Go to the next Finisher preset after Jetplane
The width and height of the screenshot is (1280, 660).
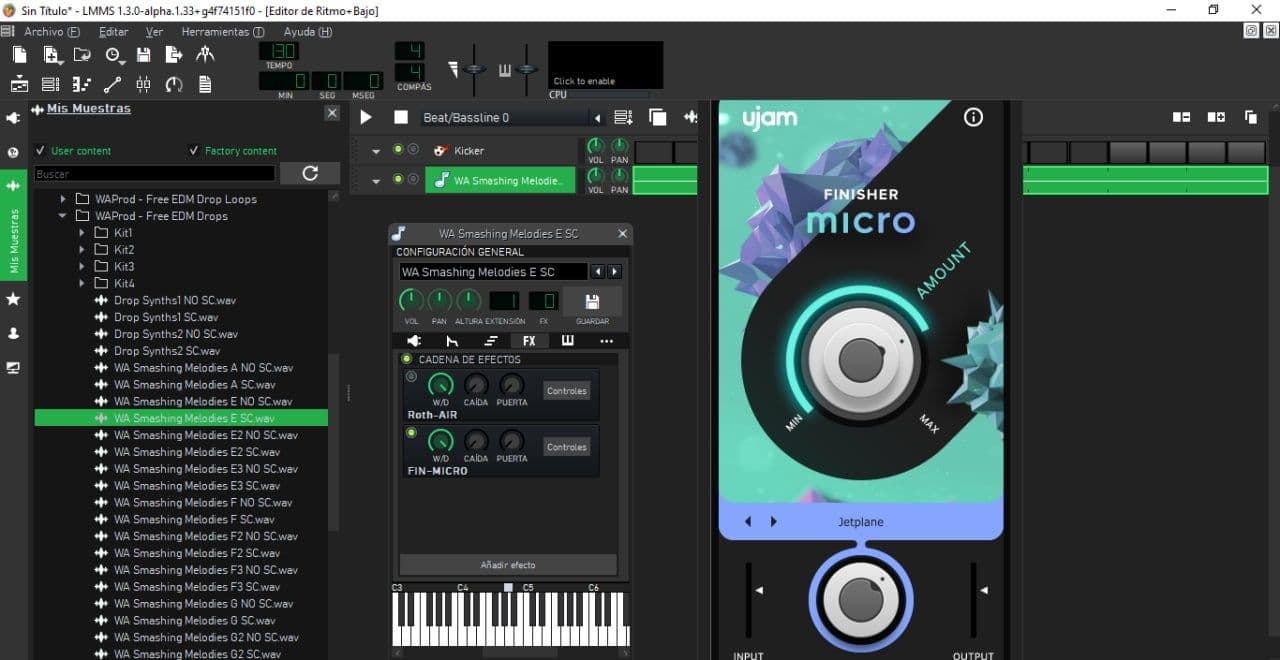point(773,521)
